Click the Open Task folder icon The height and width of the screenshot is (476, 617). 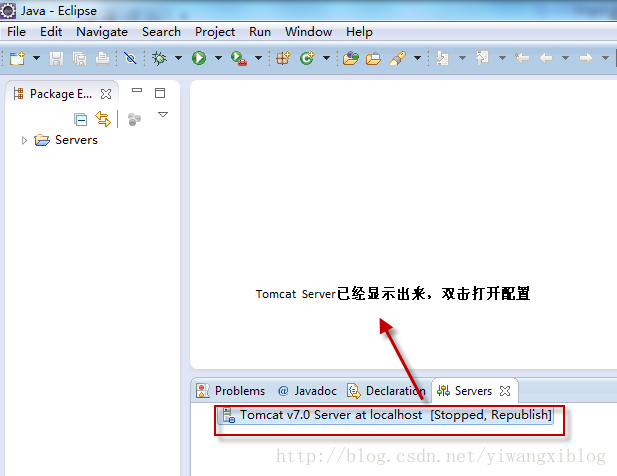[373, 58]
